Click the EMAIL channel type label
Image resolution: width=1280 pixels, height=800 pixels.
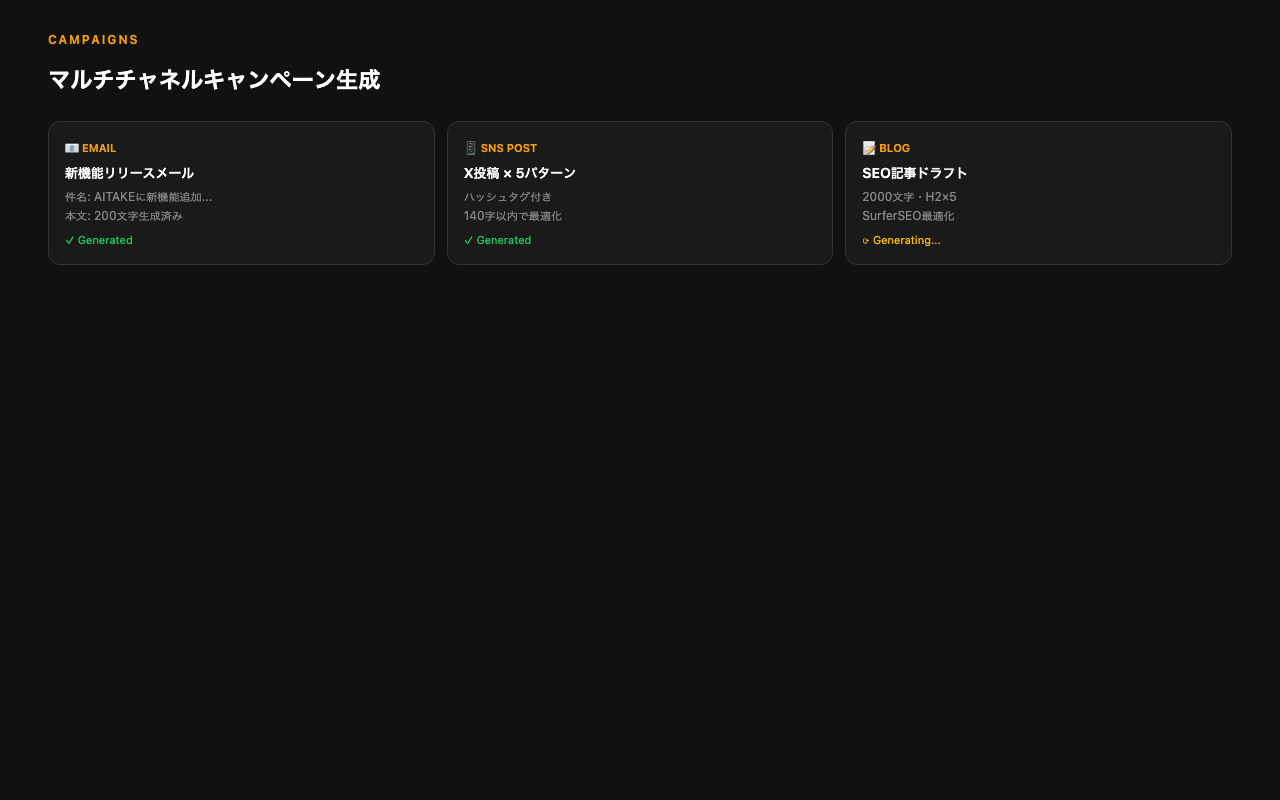98,147
